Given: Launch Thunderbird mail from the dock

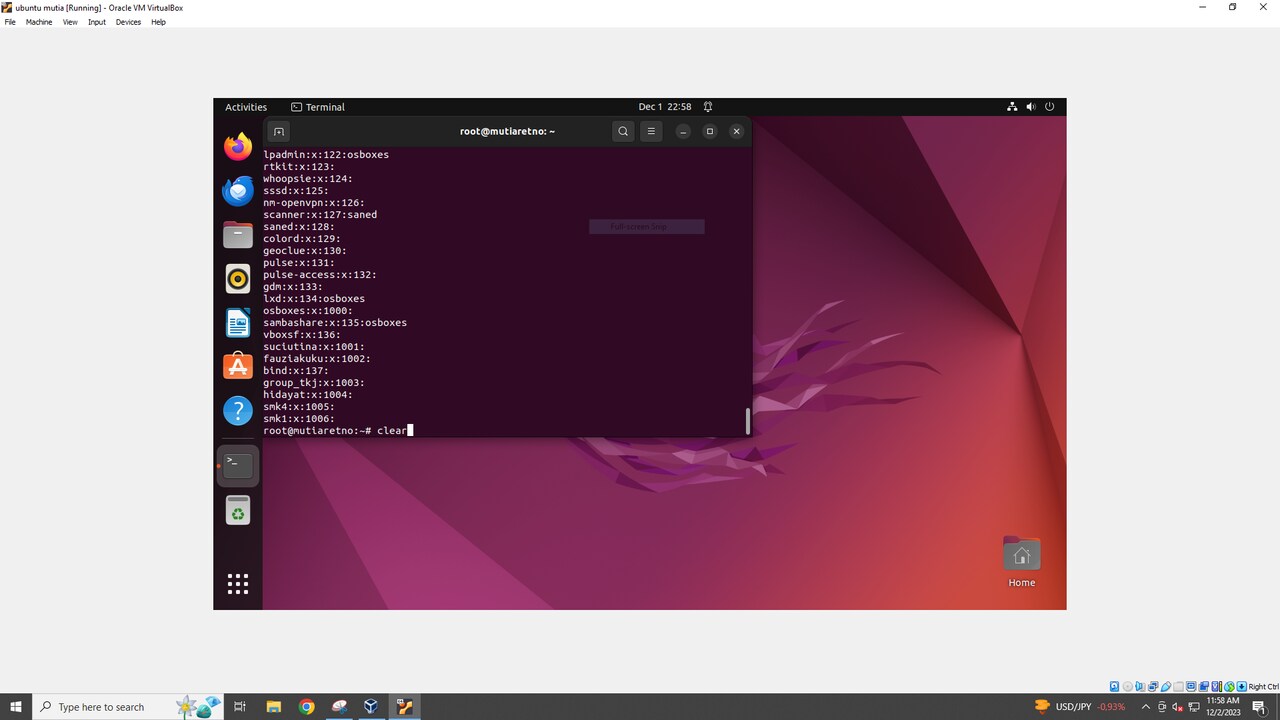Looking at the screenshot, I should (238, 191).
